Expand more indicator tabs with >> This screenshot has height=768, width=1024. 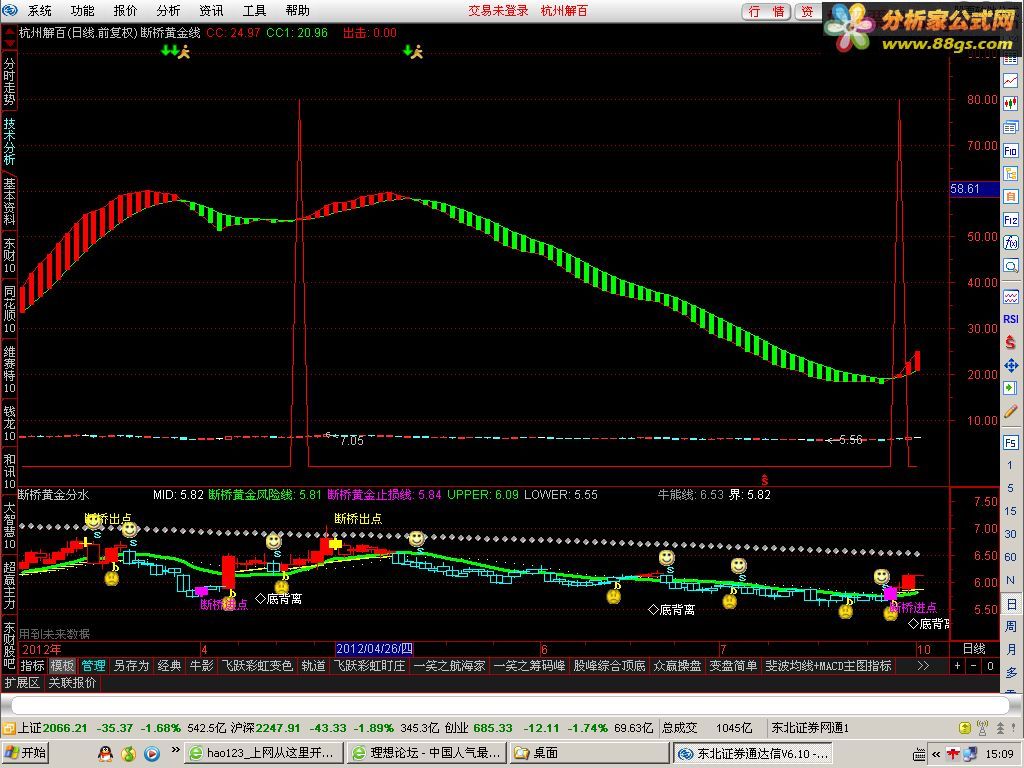point(923,665)
